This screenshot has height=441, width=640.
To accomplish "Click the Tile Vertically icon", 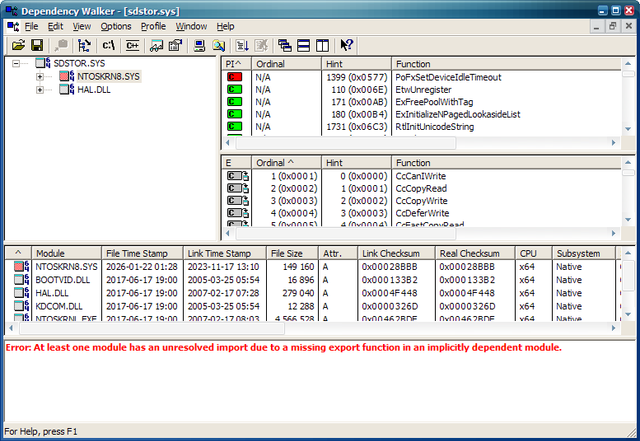I will (323, 45).
